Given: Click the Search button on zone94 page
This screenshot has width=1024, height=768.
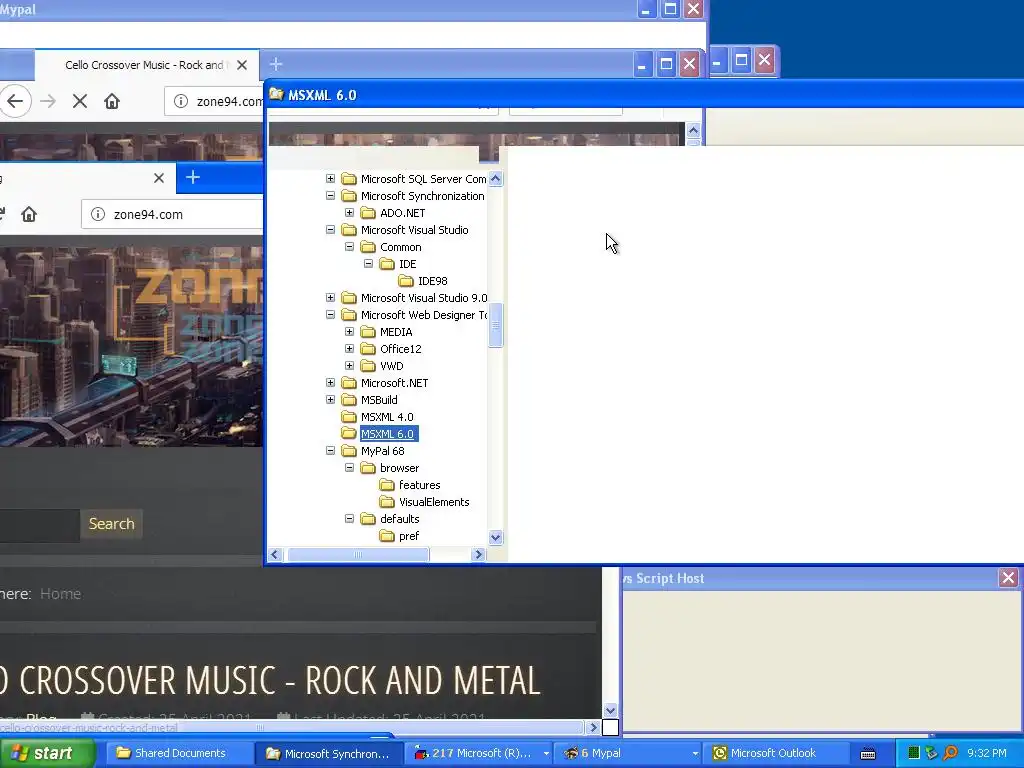Looking at the screenshot, I should [x=112, y=524].
